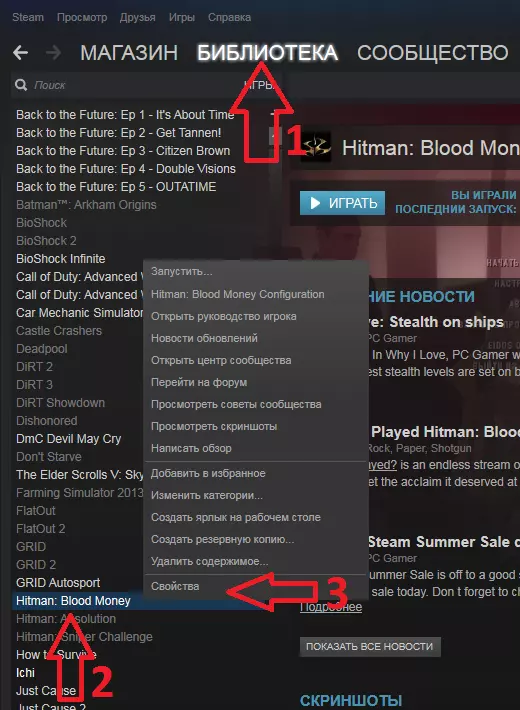This screenshot has width=520, height=710.
Task: Click the forward navigation arrow
Action: point(53,53)
